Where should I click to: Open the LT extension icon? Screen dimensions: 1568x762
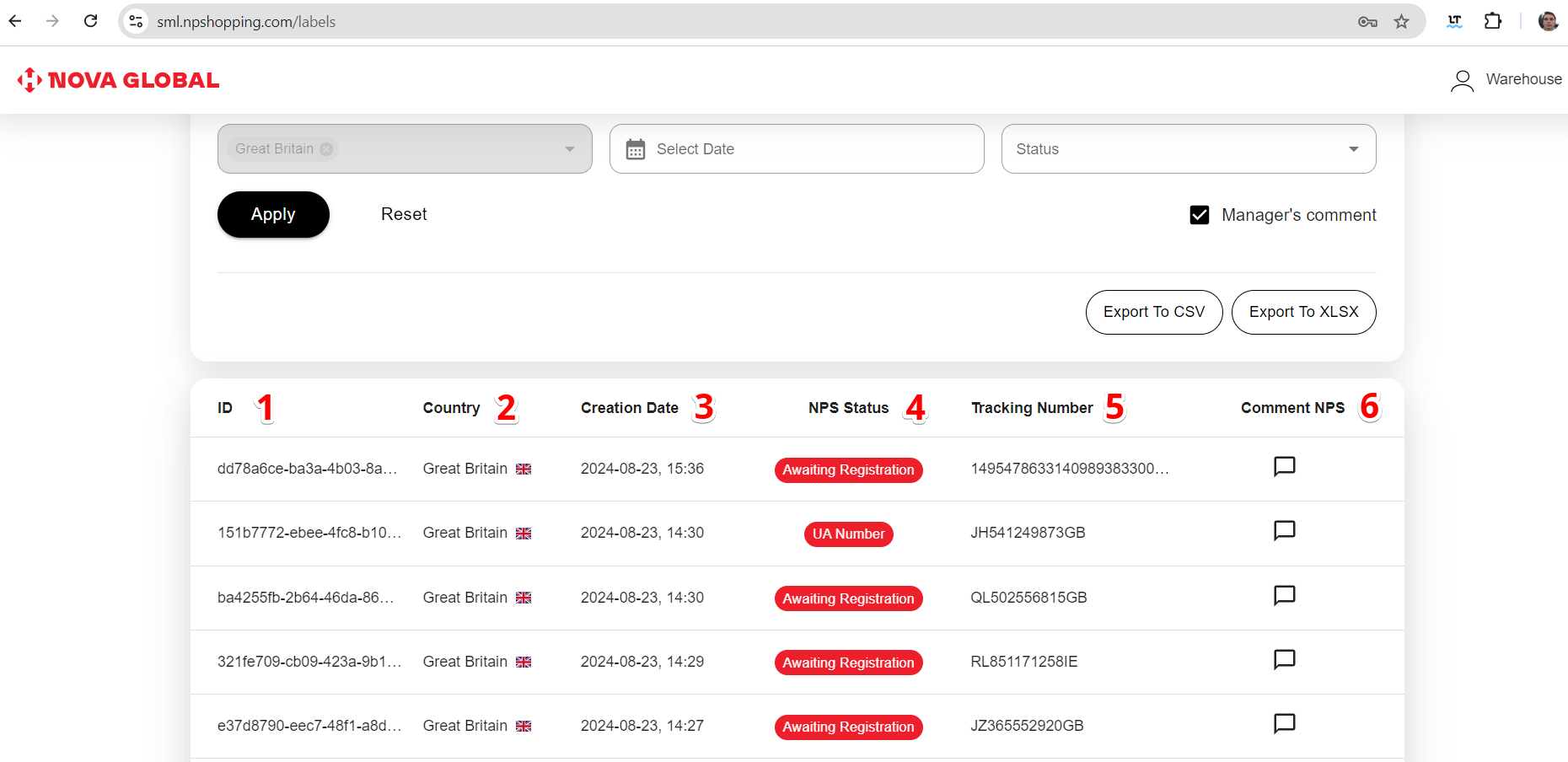pyautogui.click(x=1455, y=21)
